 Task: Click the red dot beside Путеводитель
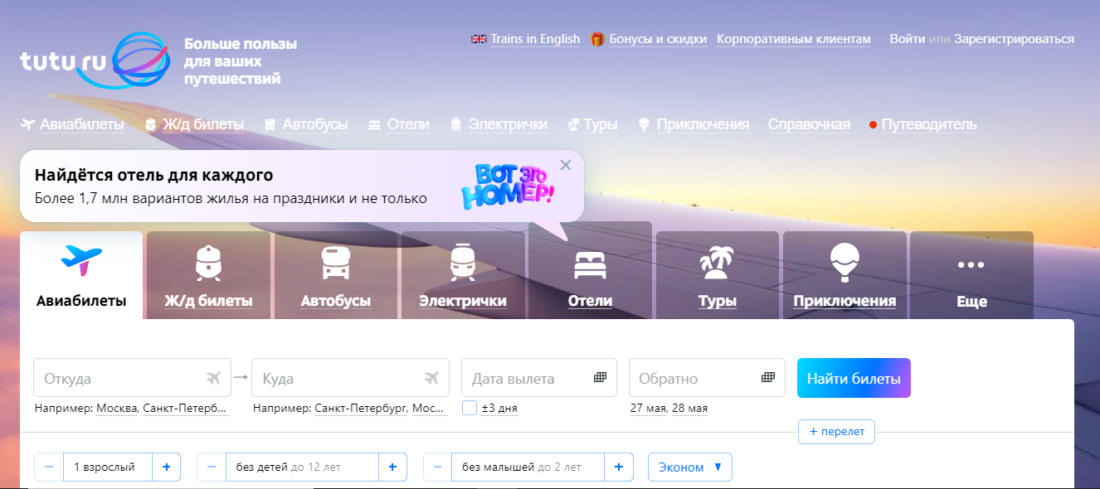(873, 126)
